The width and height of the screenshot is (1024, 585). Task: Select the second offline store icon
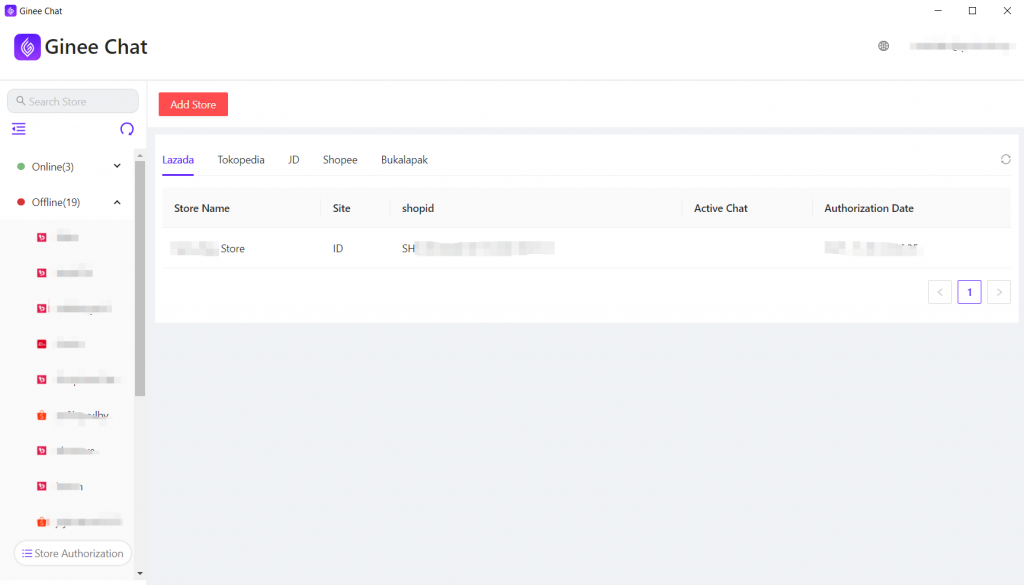(42, 273)
